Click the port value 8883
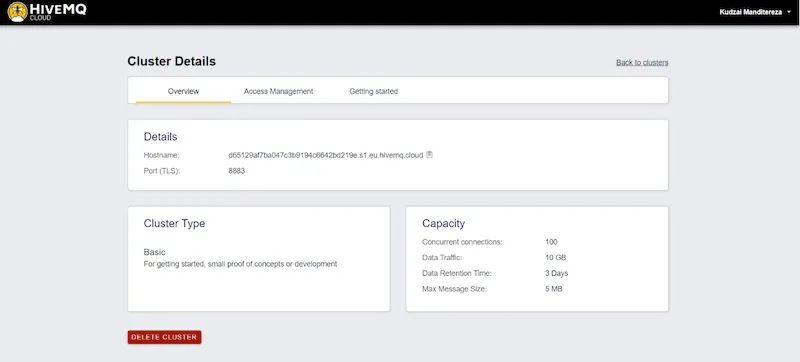Image resolution: width=800 pixels, height=362 pixels. (x=237, y=171)
